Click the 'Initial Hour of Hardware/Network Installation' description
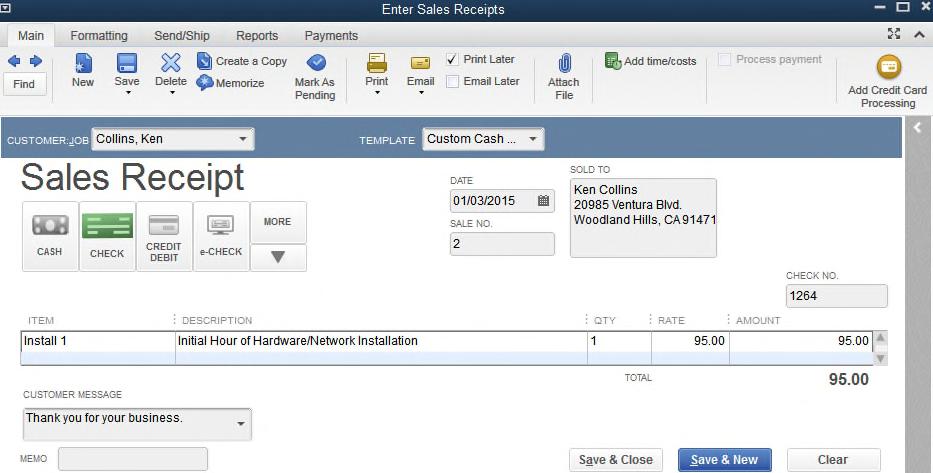 click(381, 341)
